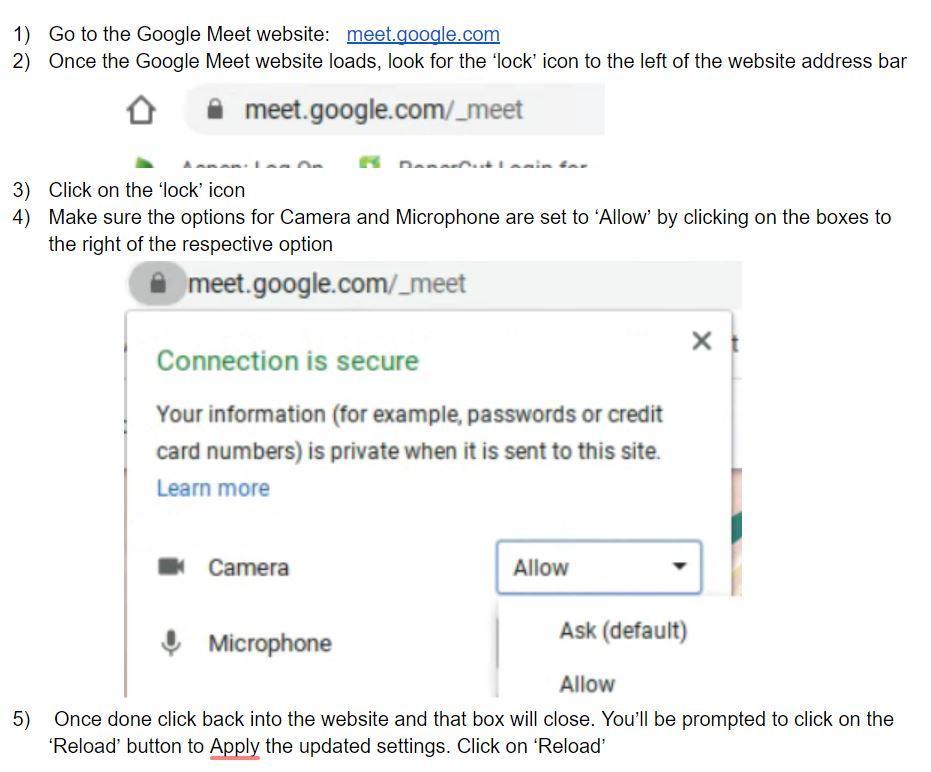The image size is (931, 772).
Task: Click the Camera label
Action: point(248,568)
